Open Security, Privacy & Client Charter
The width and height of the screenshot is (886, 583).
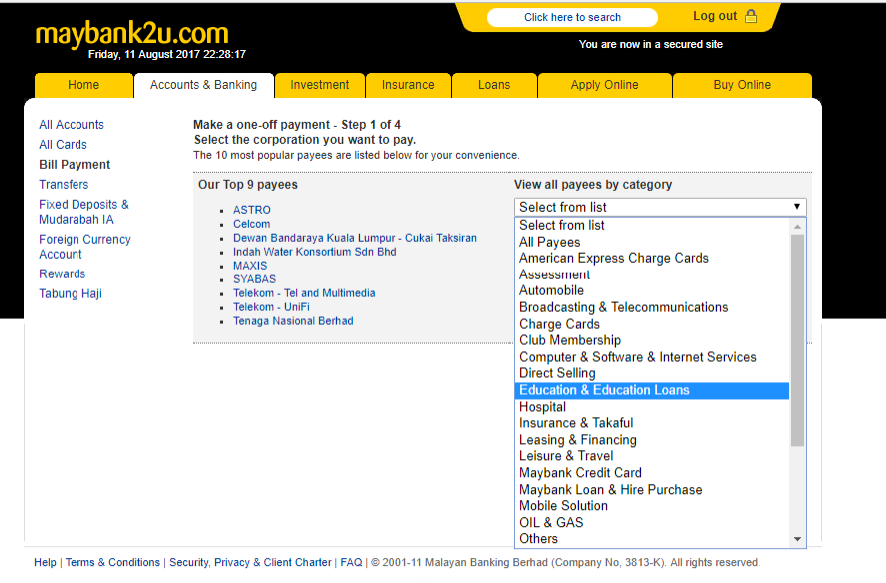click(250, 563)
